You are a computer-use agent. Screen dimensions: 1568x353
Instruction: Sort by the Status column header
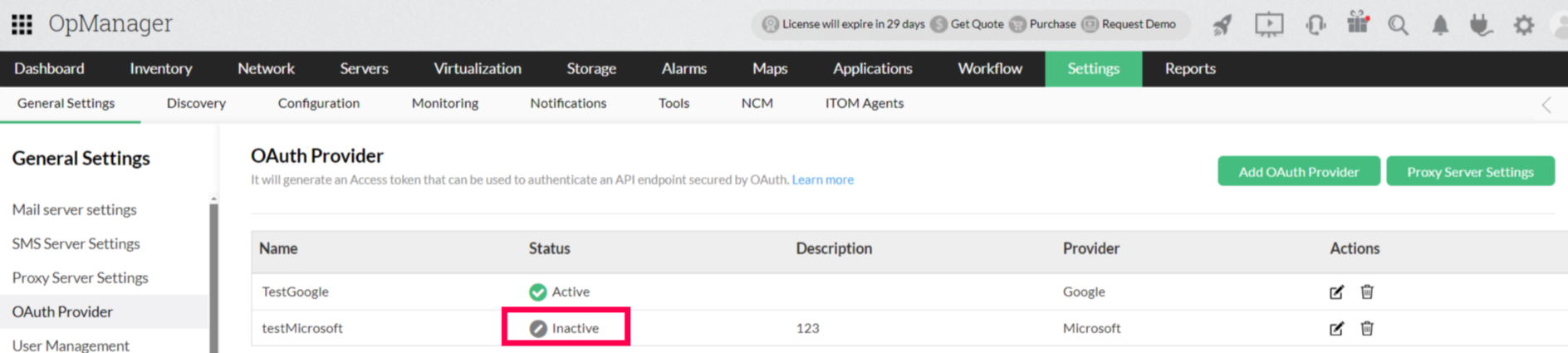550,248
